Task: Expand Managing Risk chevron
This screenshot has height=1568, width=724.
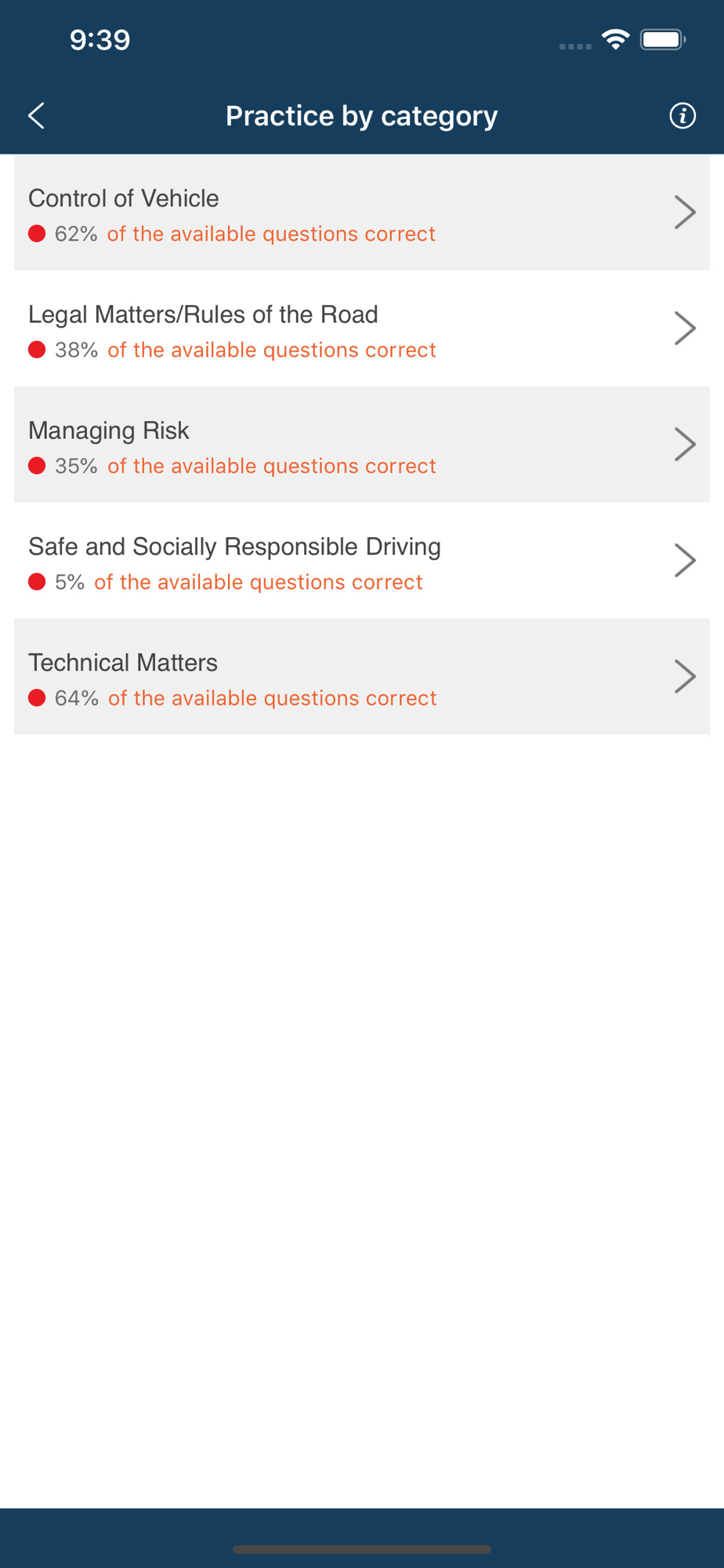Action: tap(685, 445)
